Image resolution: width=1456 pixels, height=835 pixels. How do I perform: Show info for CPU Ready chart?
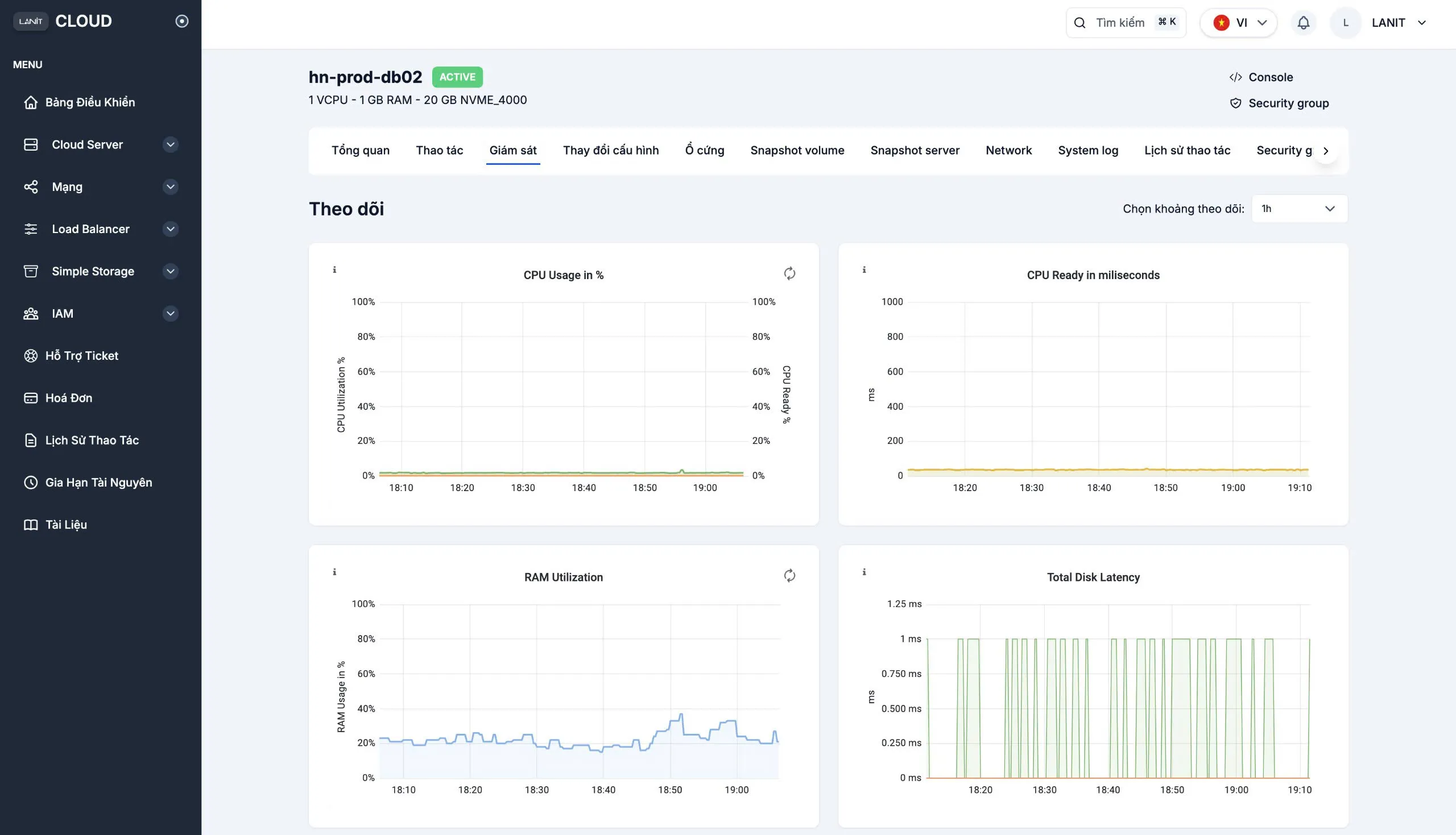[864, 269]
